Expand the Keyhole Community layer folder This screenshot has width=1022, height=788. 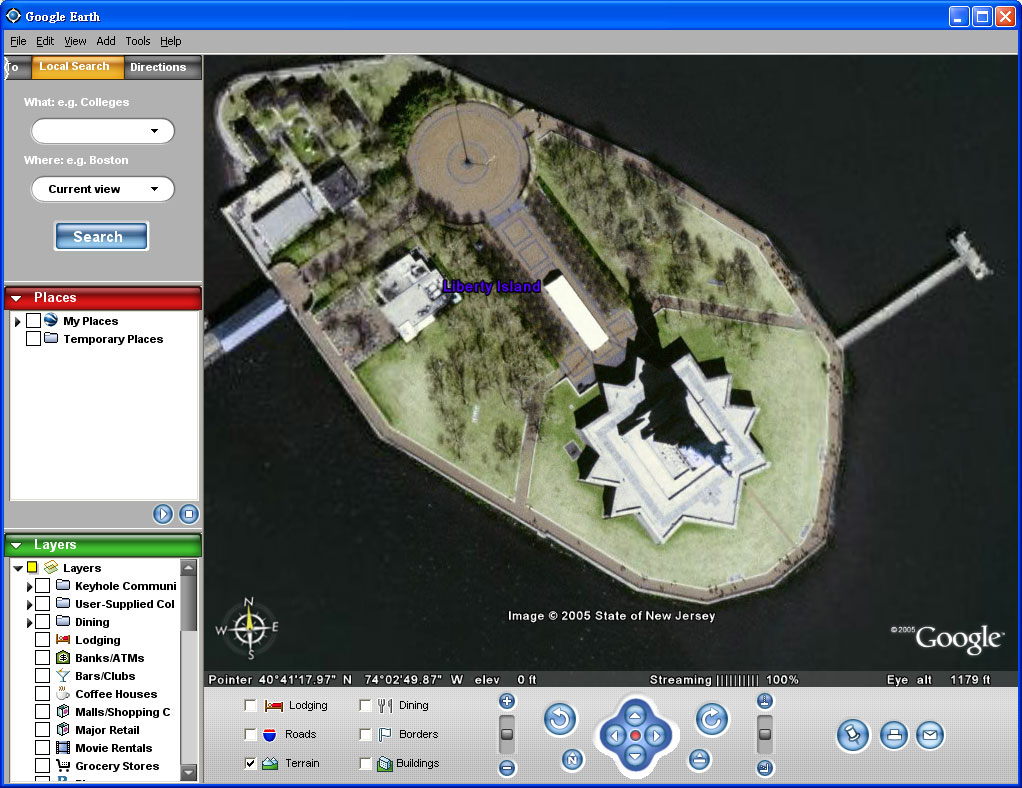29,587
